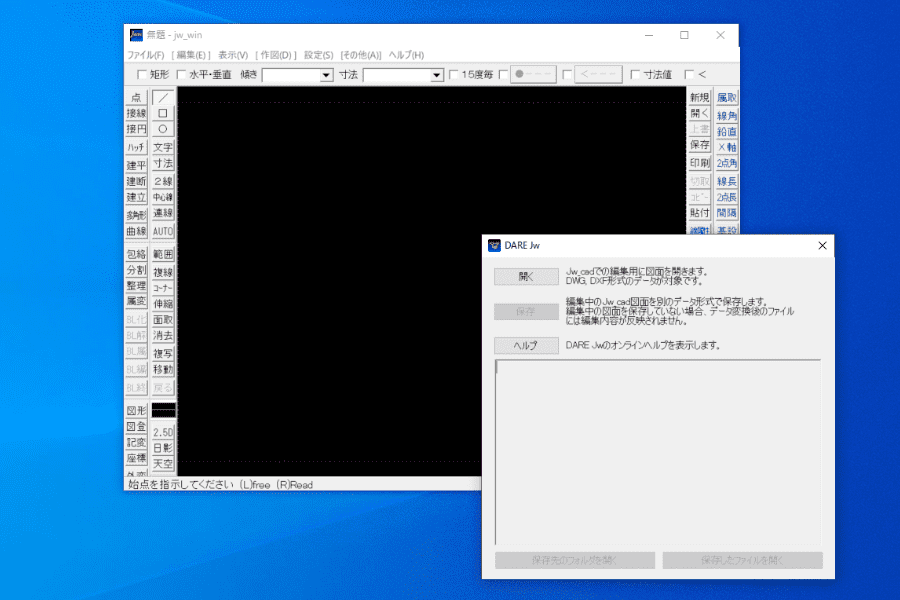Viewport: 900px width, 600px height.
Task: Activate the 連線 continuous line tool
Action: coord(163,213)
